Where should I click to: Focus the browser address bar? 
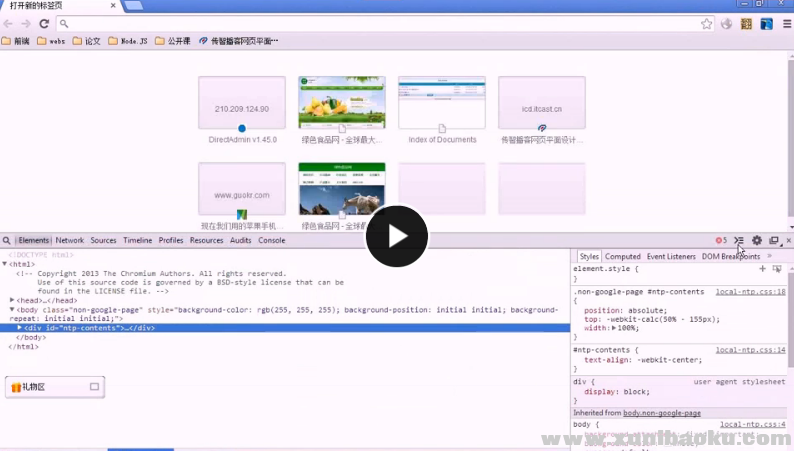380,24
